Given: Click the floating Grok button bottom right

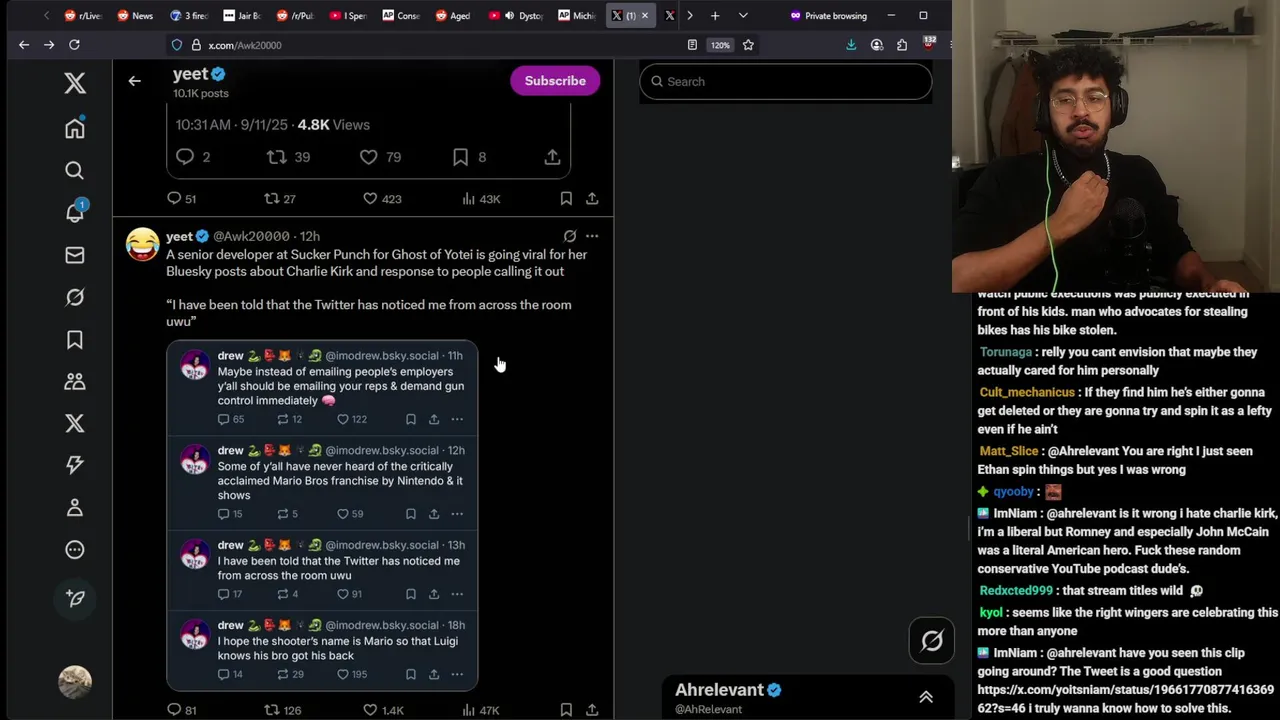Looking at the screenshot, I should click(932, 641).
